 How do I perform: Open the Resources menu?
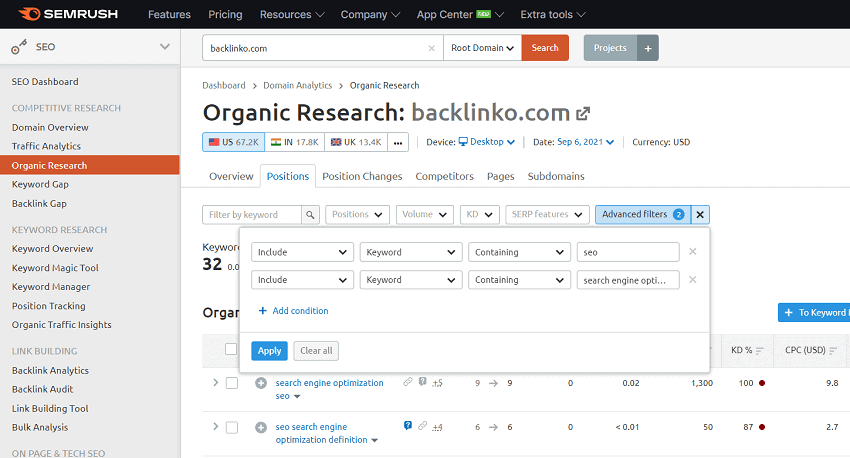(x=292, y=15)
